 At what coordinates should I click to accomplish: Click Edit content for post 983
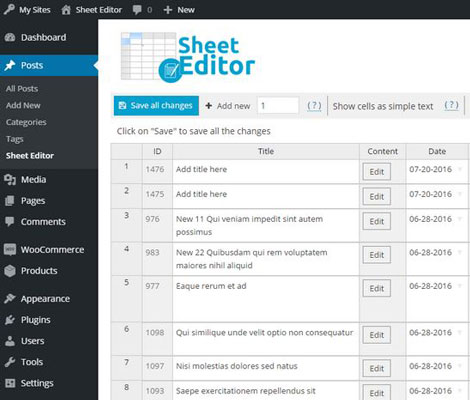[x=377, y=255]
